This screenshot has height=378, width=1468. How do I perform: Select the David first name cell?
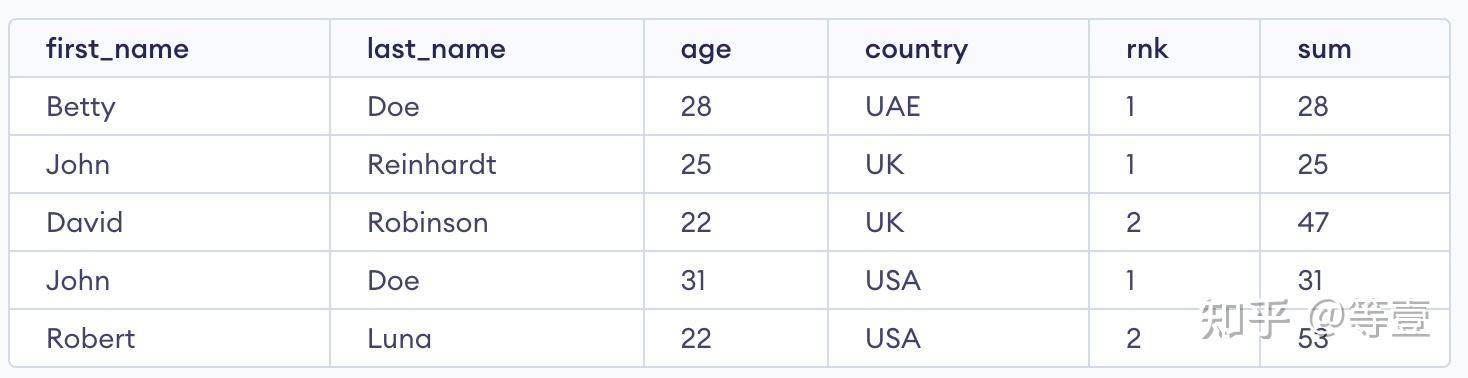pyautogui.click(x=85, y=222)
